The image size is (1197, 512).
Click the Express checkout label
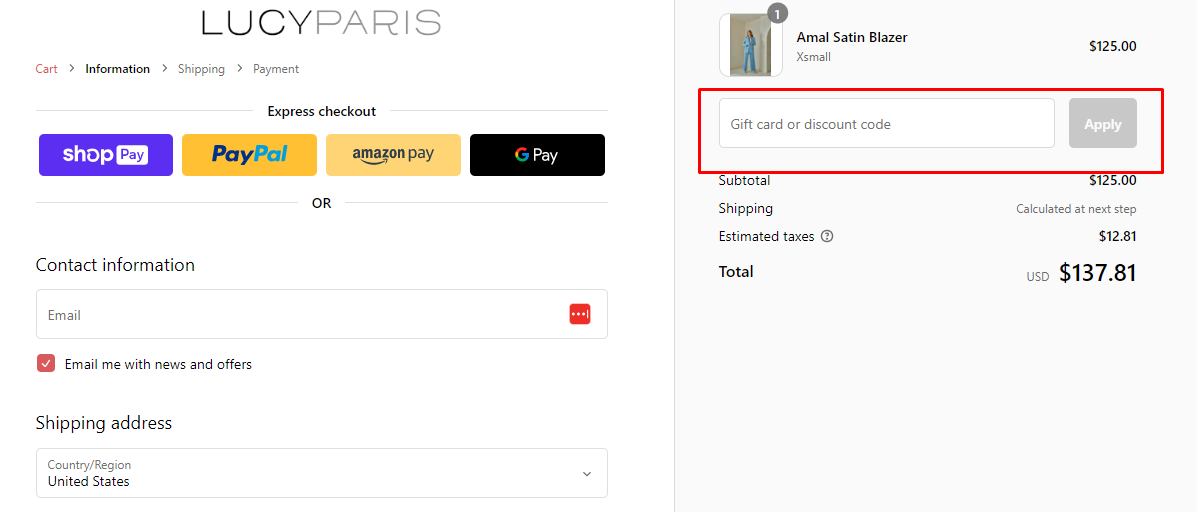[321, 111]
